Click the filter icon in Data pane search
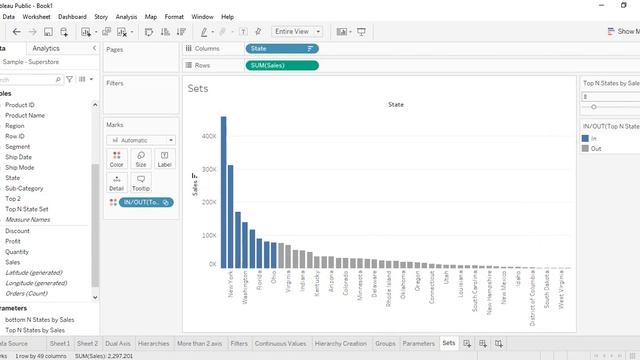 69,79
